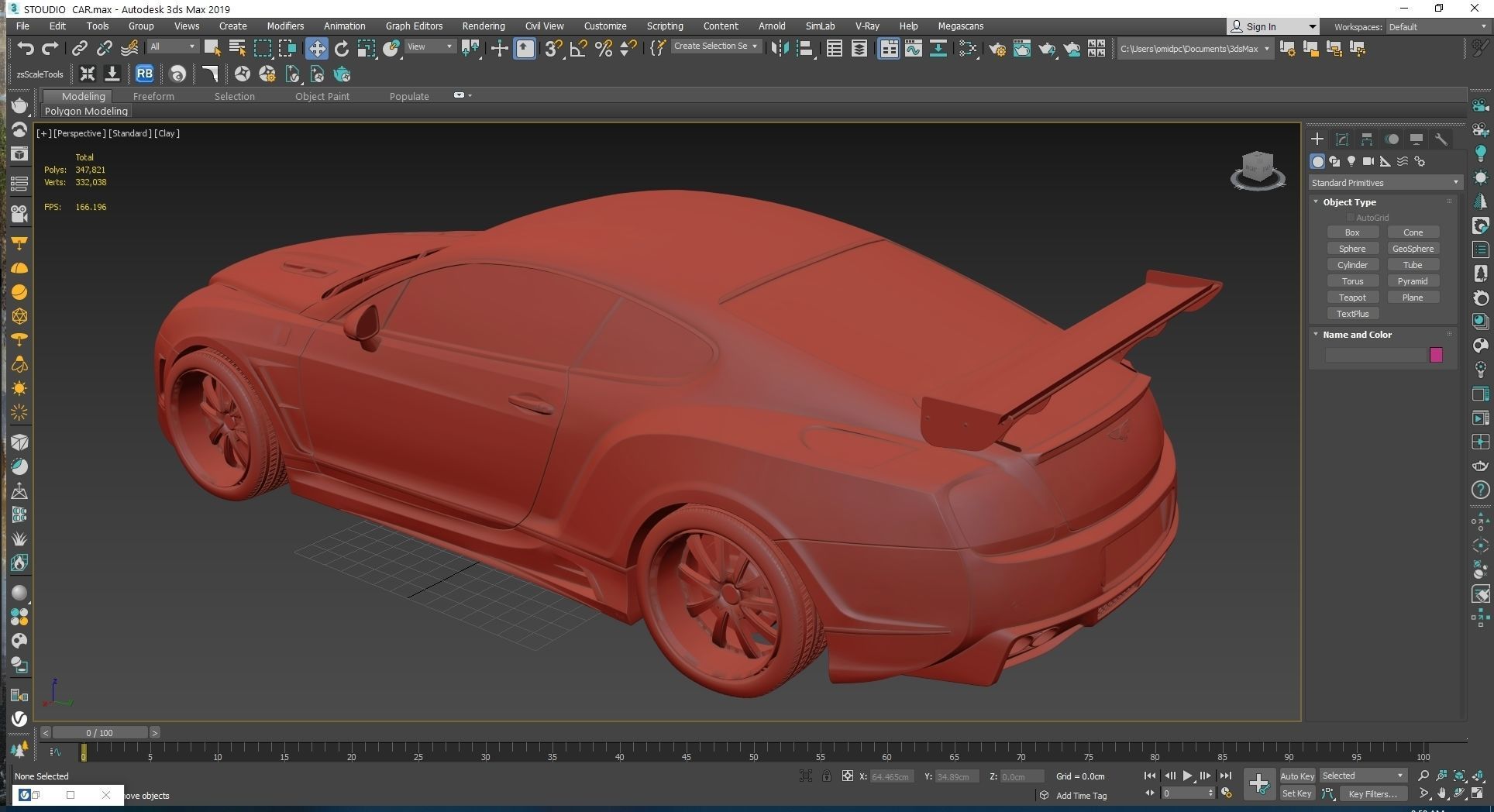Viewport: 1494px width, 812px height.
Task: Switch to the Freeform ribbon tab
Action: 153,96
